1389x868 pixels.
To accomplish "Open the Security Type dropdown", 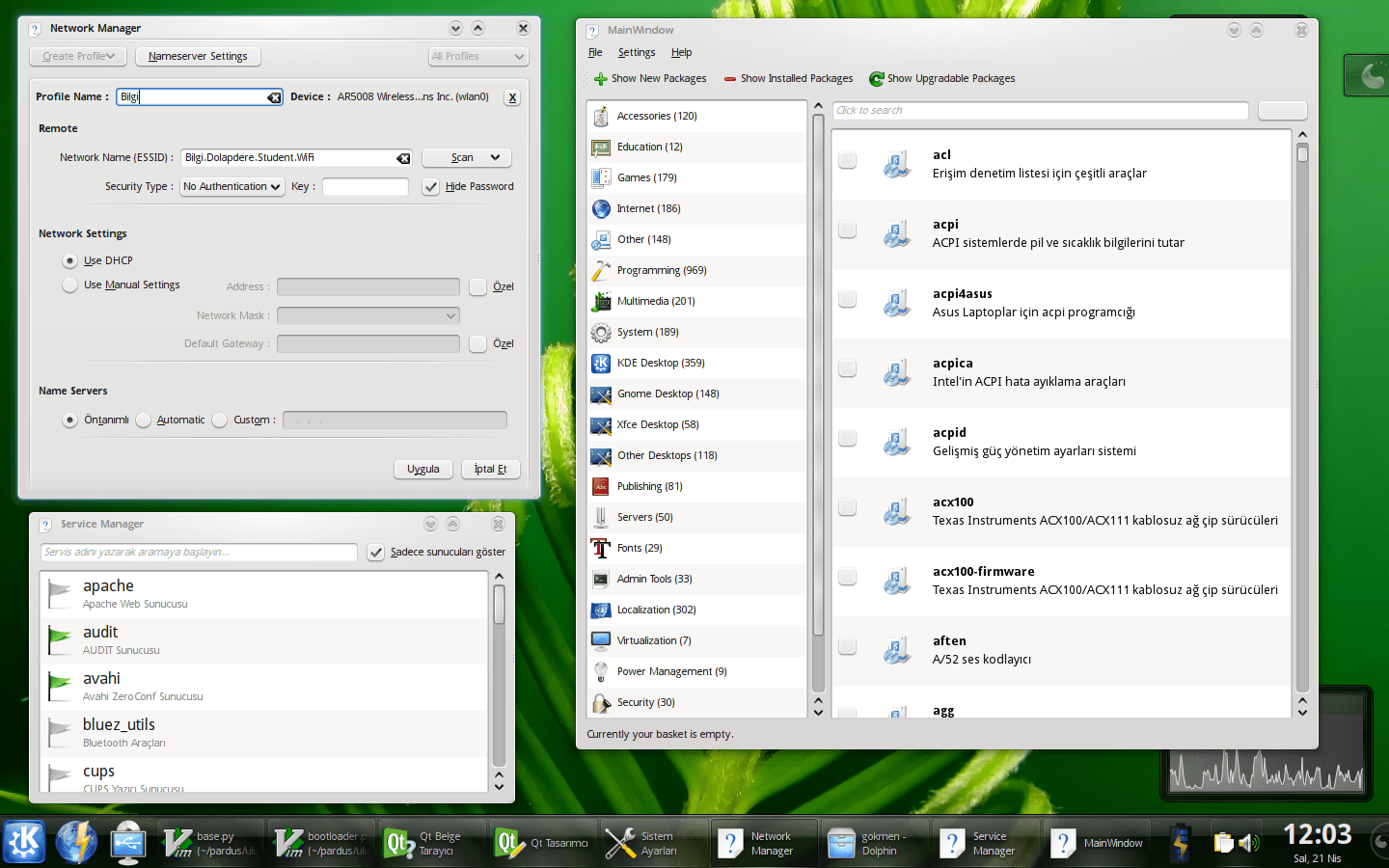I will (x=231, y=187).
